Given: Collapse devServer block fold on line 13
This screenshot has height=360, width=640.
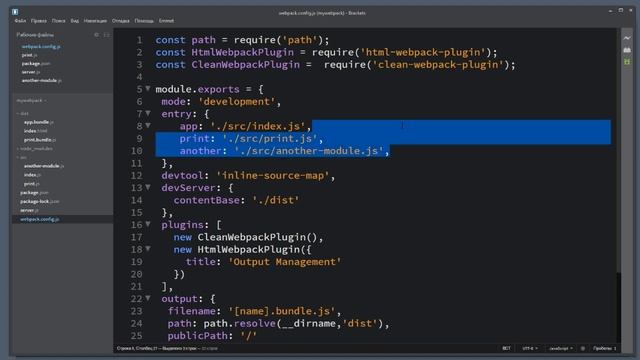Looking at the screenshot, I should [x=148, y=187].
